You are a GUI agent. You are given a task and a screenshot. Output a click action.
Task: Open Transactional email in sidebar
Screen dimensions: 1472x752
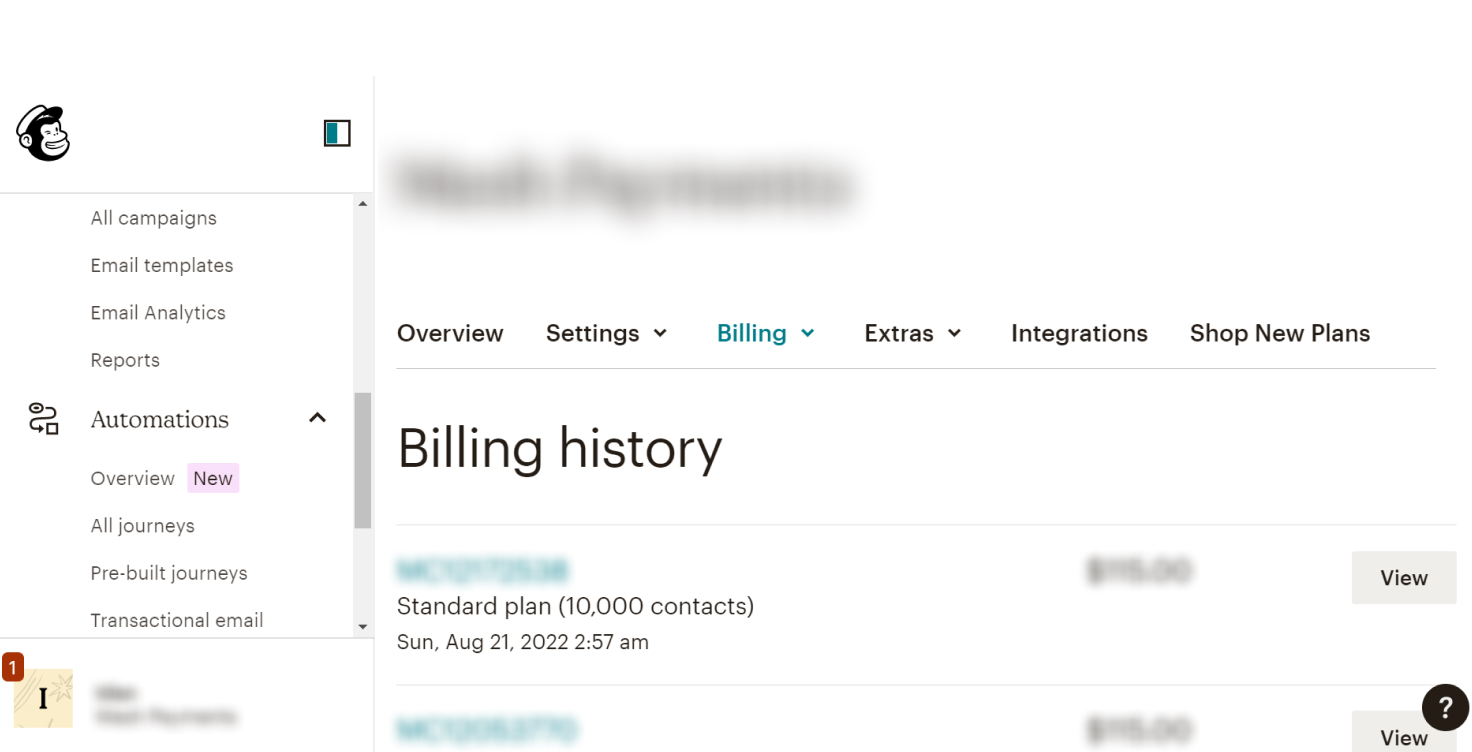click(177, 620)
